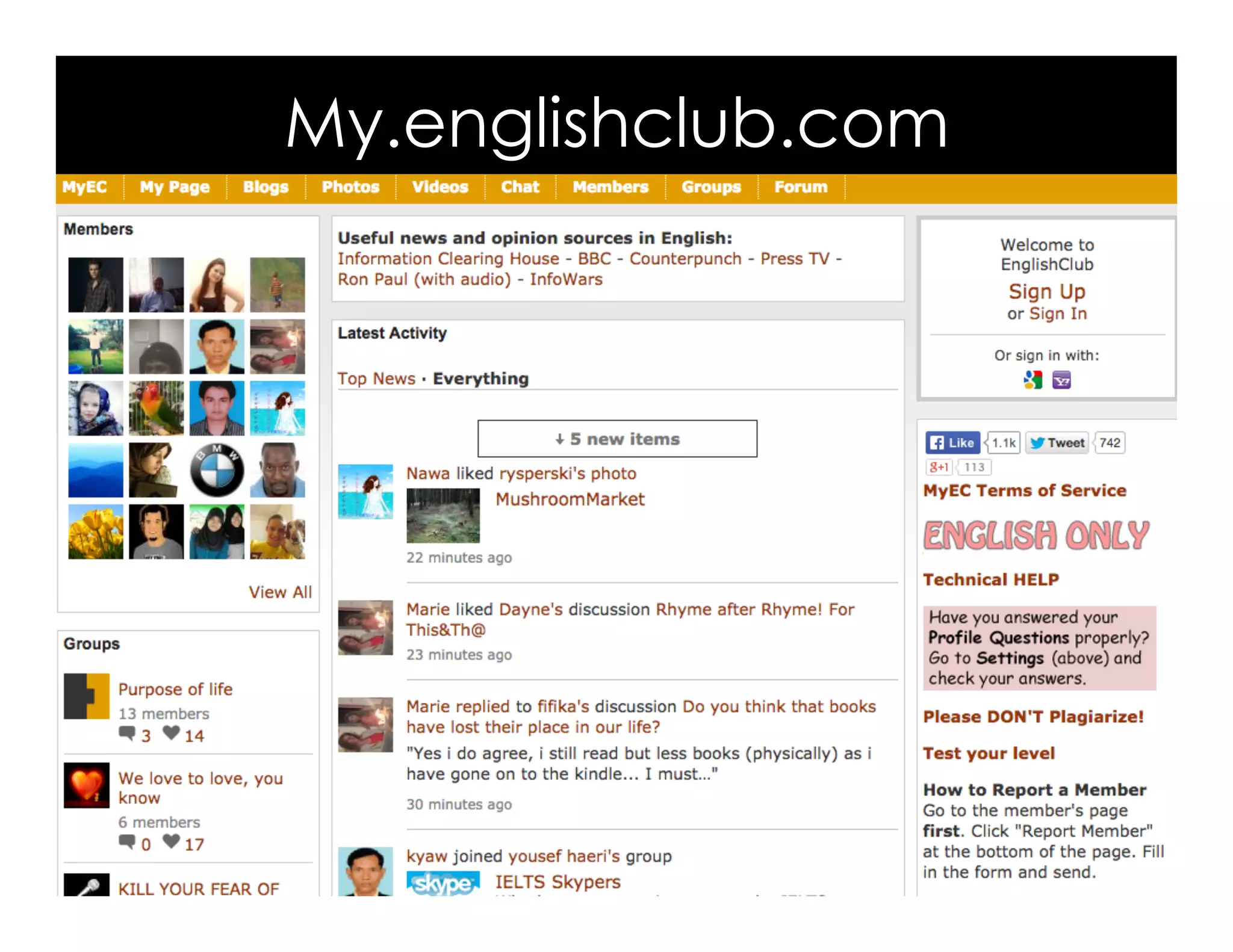Click the Sign In link
The width and height of the screenshot is (1233, 952).
pos(1058,314)
